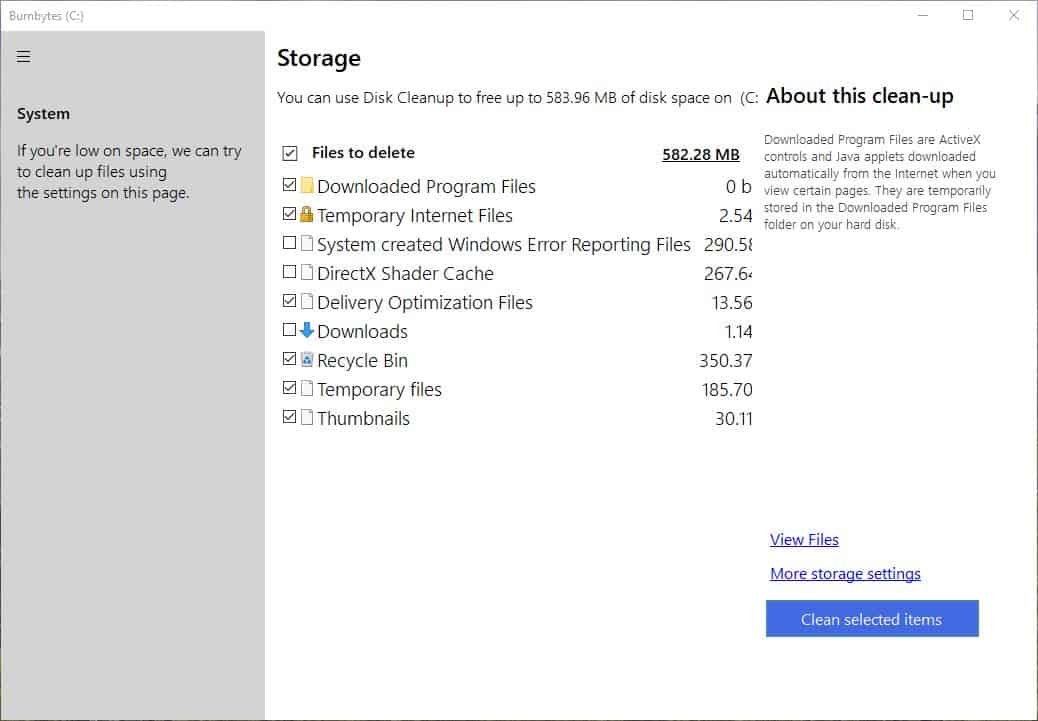Click the document icon beside Thumbnails
Screen dimensions: 1038x721
[x=306, y=417]
